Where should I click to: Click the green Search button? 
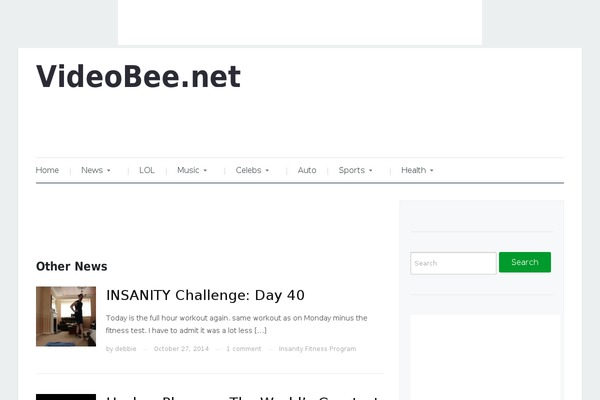click(525, 262)
